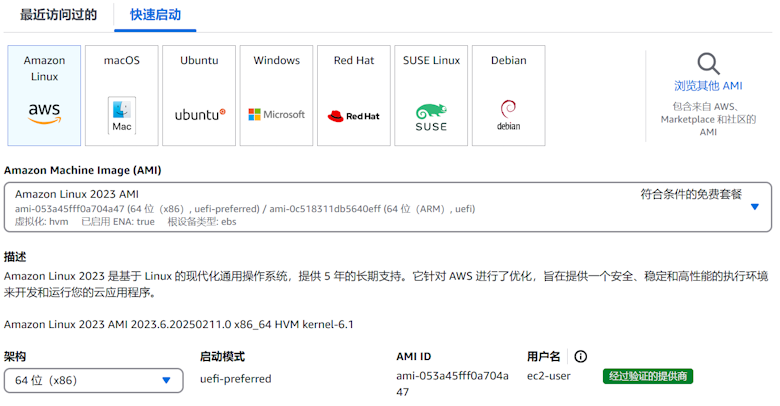This screenshot has width=780, height=406.
Task: Select the Ubuntu AMI card
Action: 199,96
